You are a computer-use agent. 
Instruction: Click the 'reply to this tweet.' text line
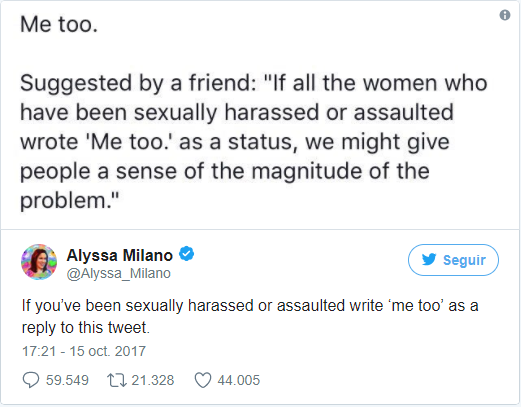coord(86,327)
